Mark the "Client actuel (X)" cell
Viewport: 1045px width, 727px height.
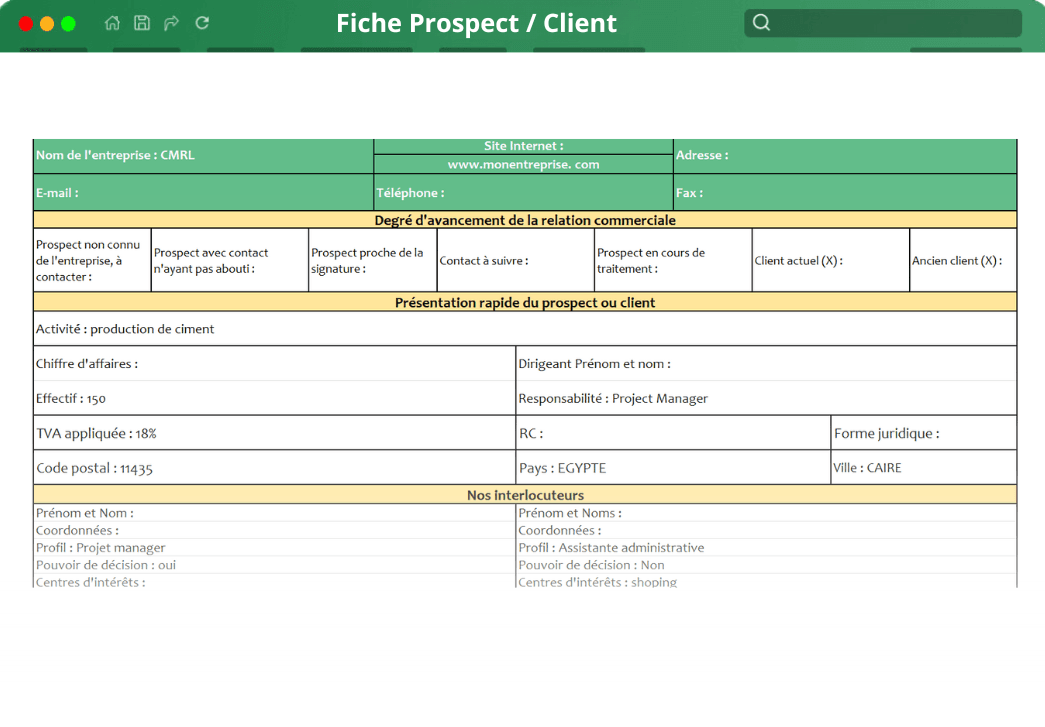point(829,259)
